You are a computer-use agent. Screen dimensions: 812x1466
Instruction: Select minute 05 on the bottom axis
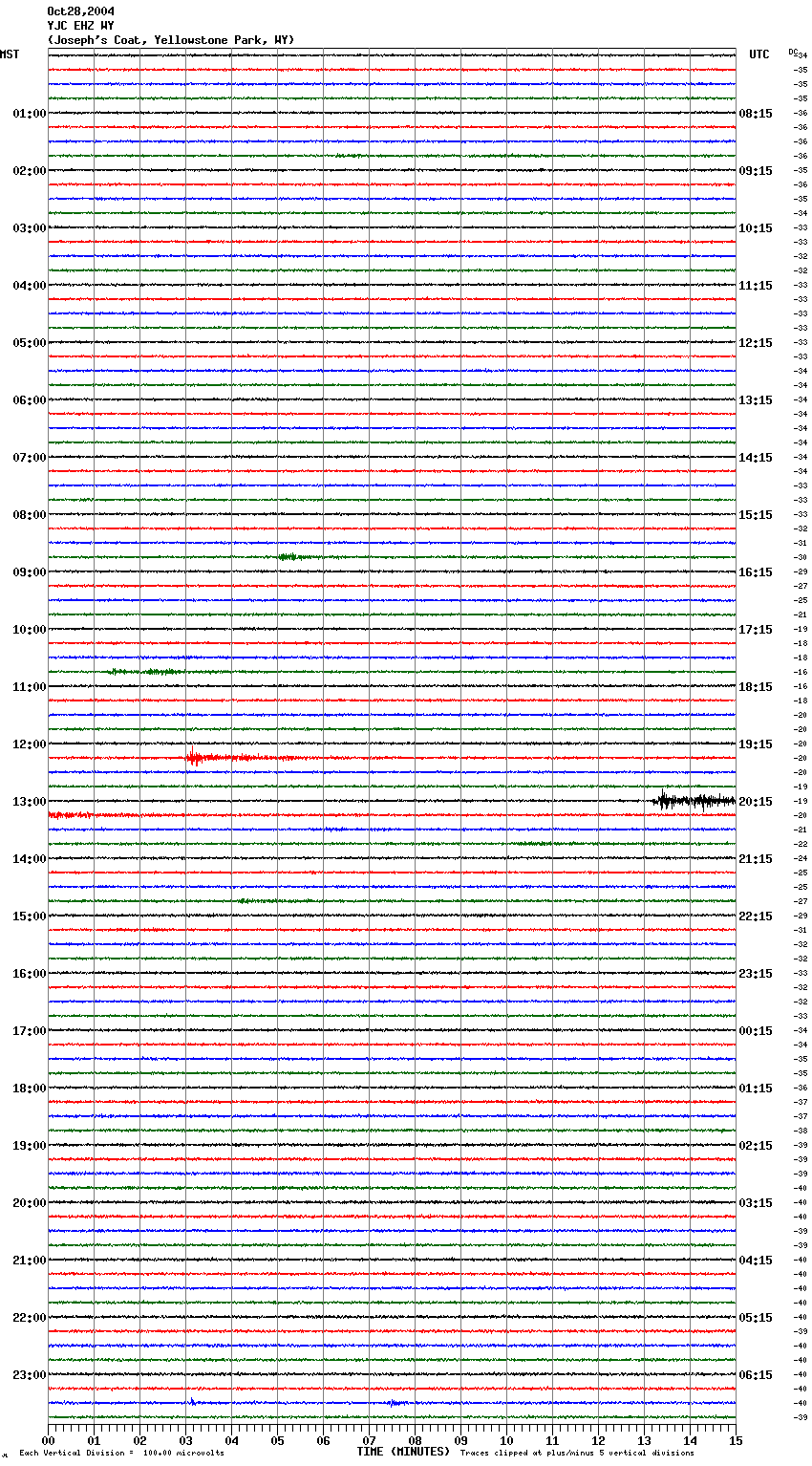[277, 1440]
